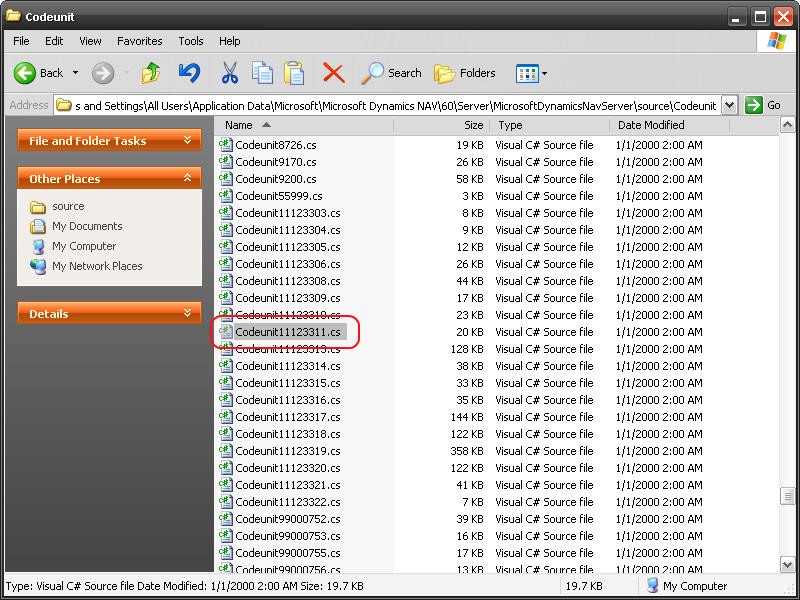The width and height of the screenshot is (800, 600).
Task: Open the Search pane
Action: 391,73
